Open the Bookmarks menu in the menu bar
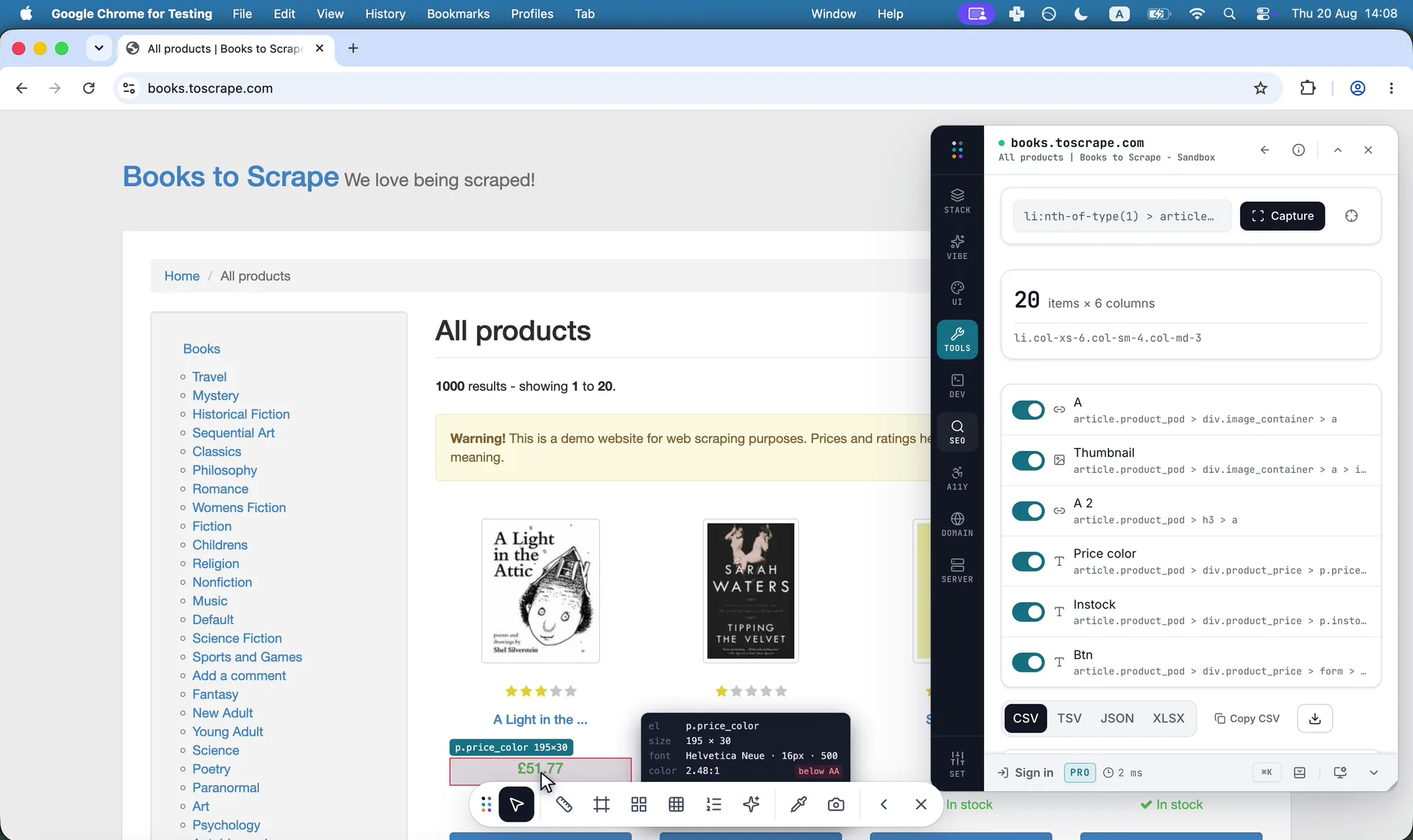Viewport: 1413px width, 840px height. (458, 14)
